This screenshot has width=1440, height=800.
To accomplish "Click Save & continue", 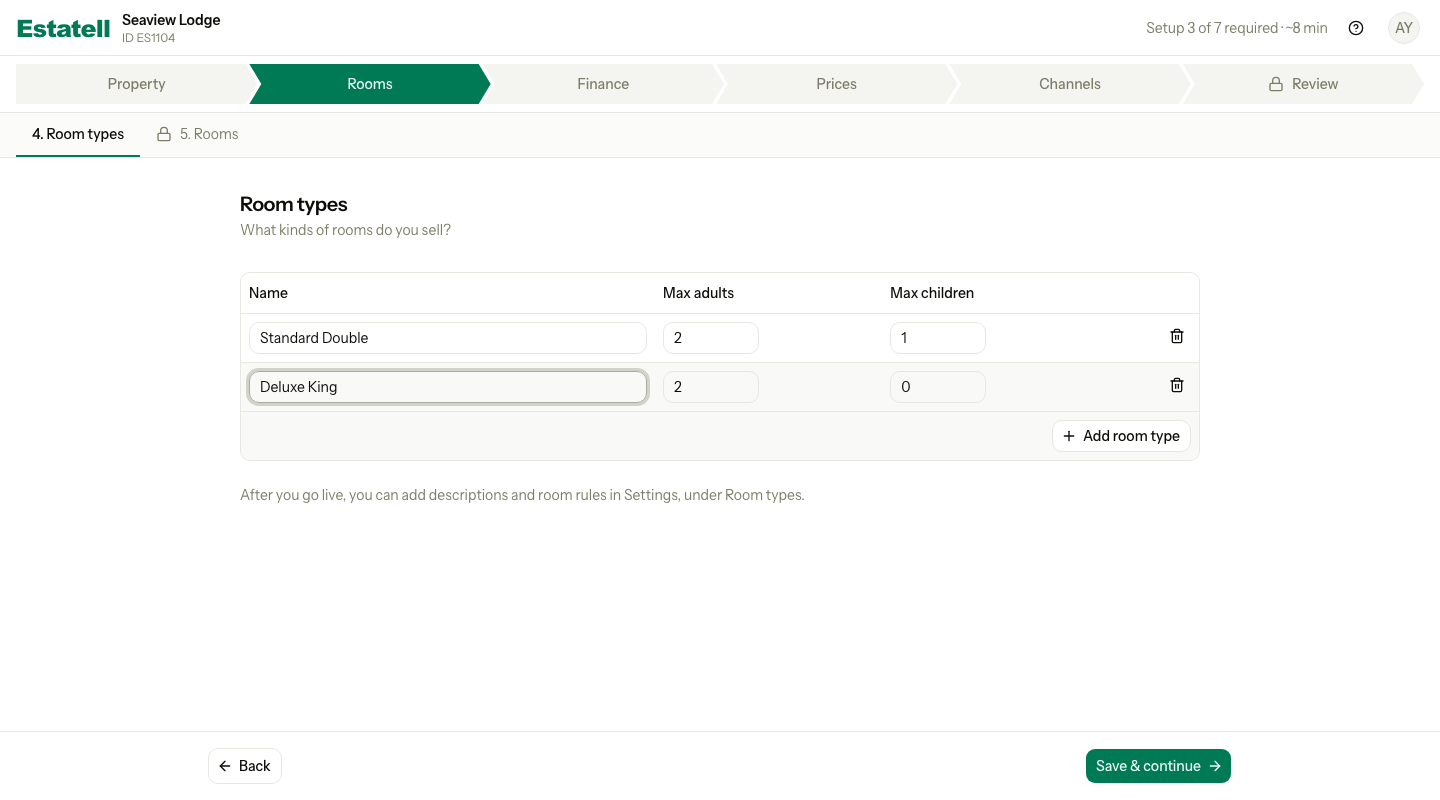I will [x=1158, y=766].
